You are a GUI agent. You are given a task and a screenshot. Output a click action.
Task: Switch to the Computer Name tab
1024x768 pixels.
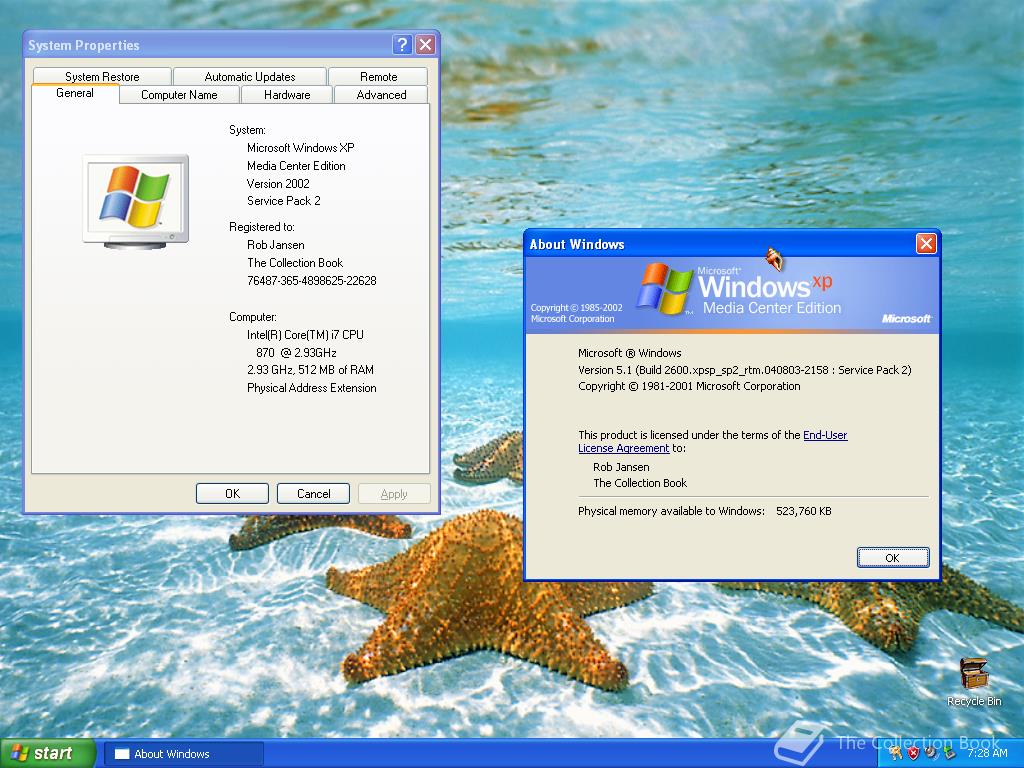179,95
